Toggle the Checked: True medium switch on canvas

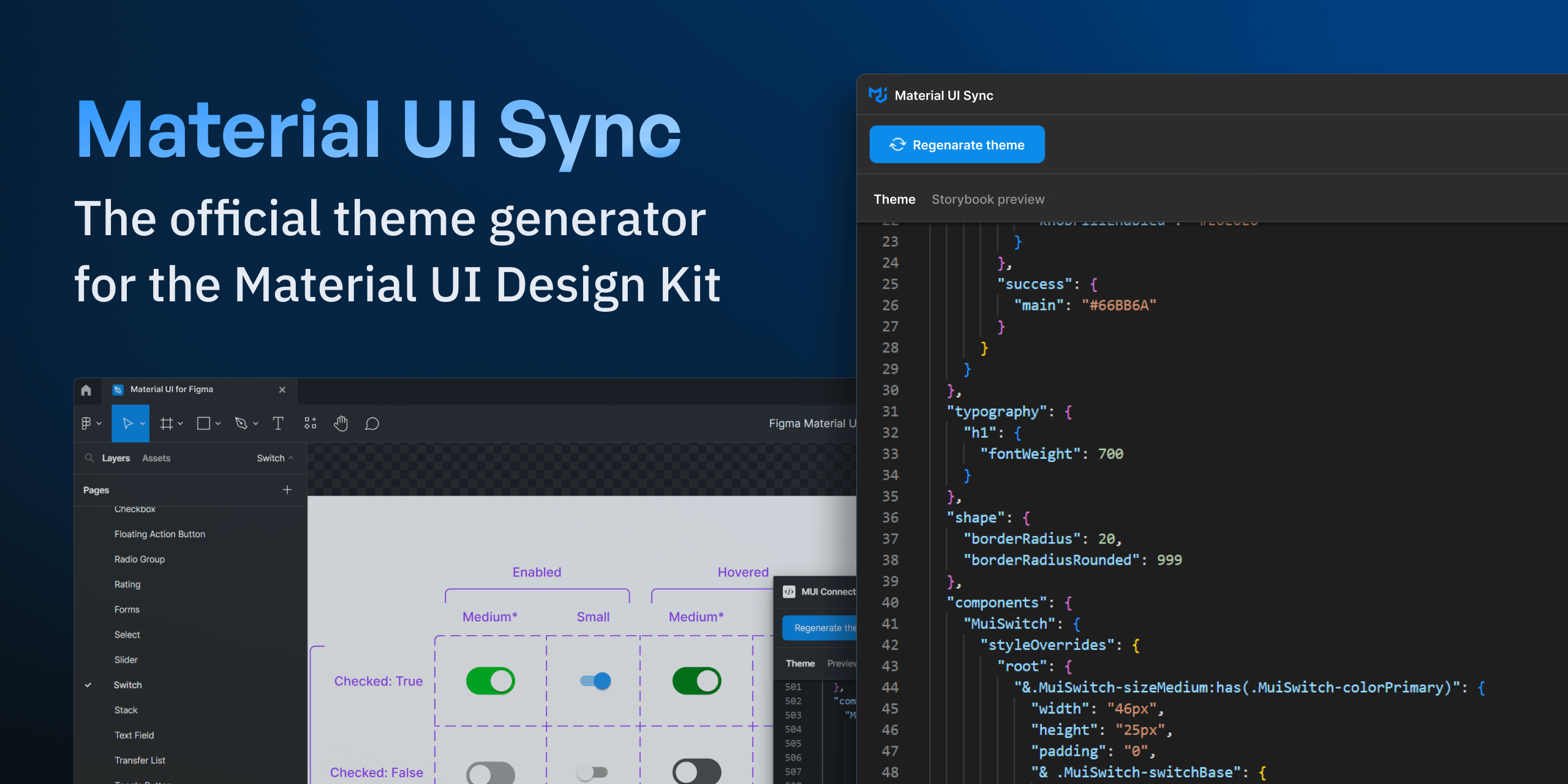[x=490, y=680]
